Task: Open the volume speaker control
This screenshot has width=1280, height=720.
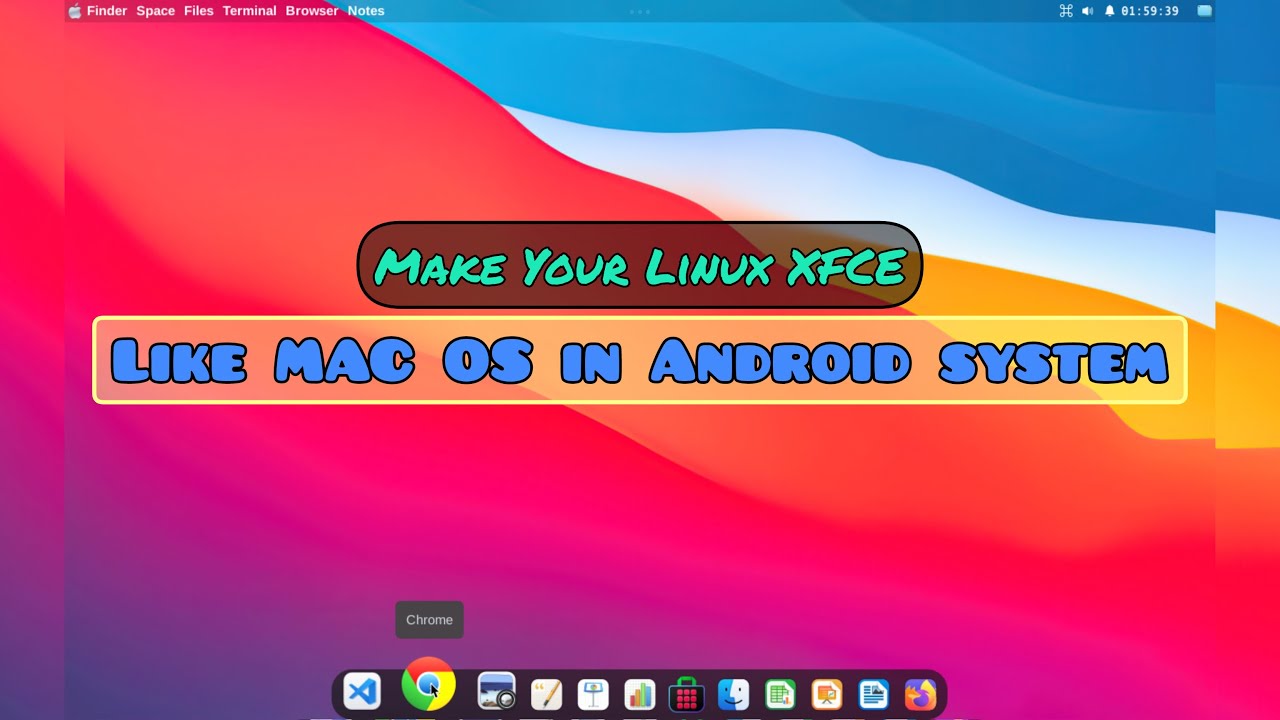Action: pos(1088,11)
